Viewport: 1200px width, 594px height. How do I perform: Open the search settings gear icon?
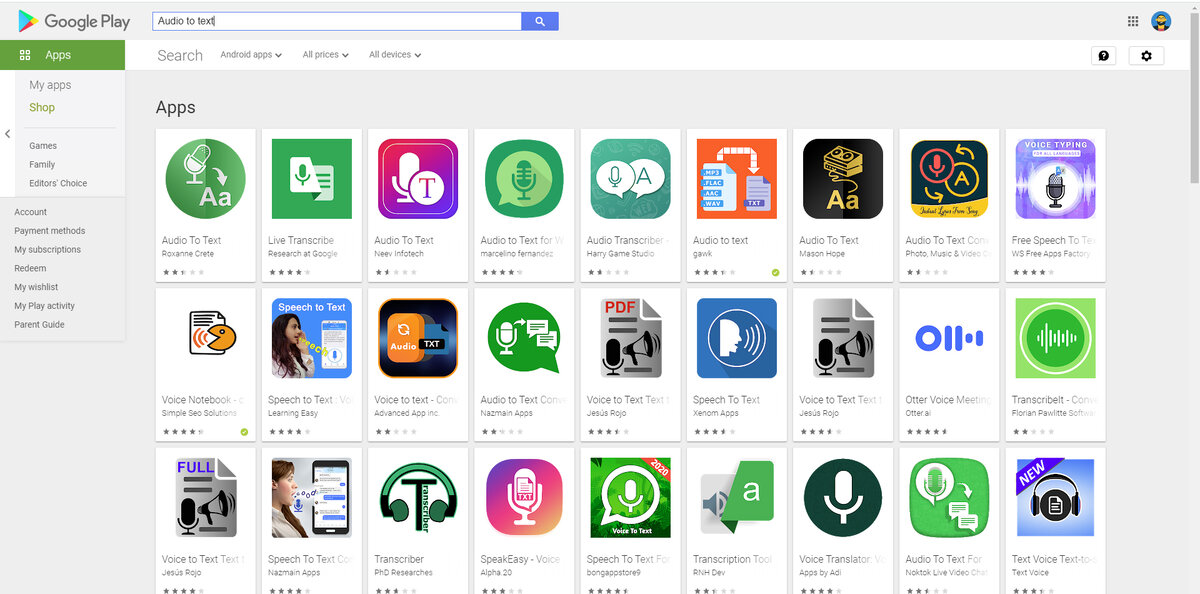click(x=1146, y=55)
